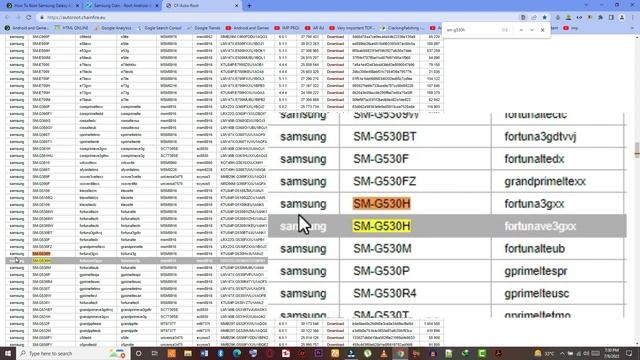Open the Google Analytics bookmark
Screen dimensions: 640x360
pos(113,28)
